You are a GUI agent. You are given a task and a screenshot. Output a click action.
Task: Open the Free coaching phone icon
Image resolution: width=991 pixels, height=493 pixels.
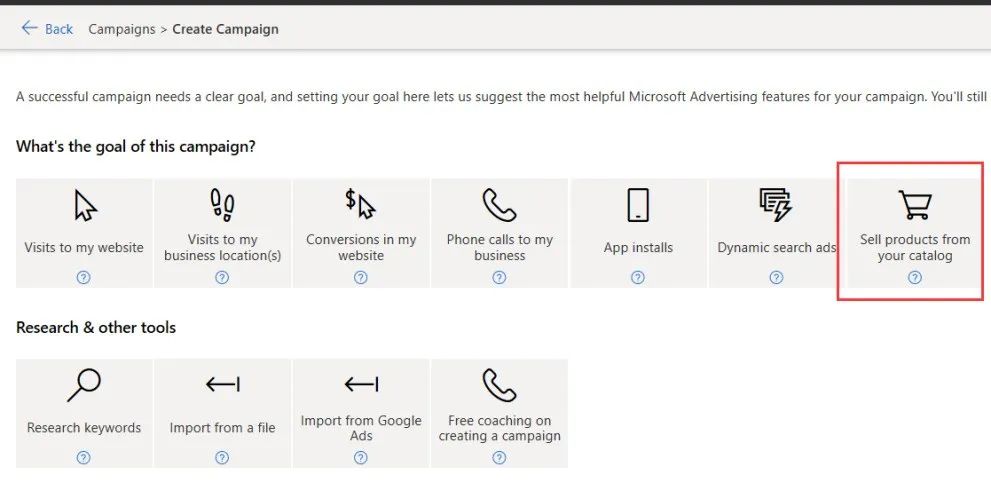pos(499,386)
